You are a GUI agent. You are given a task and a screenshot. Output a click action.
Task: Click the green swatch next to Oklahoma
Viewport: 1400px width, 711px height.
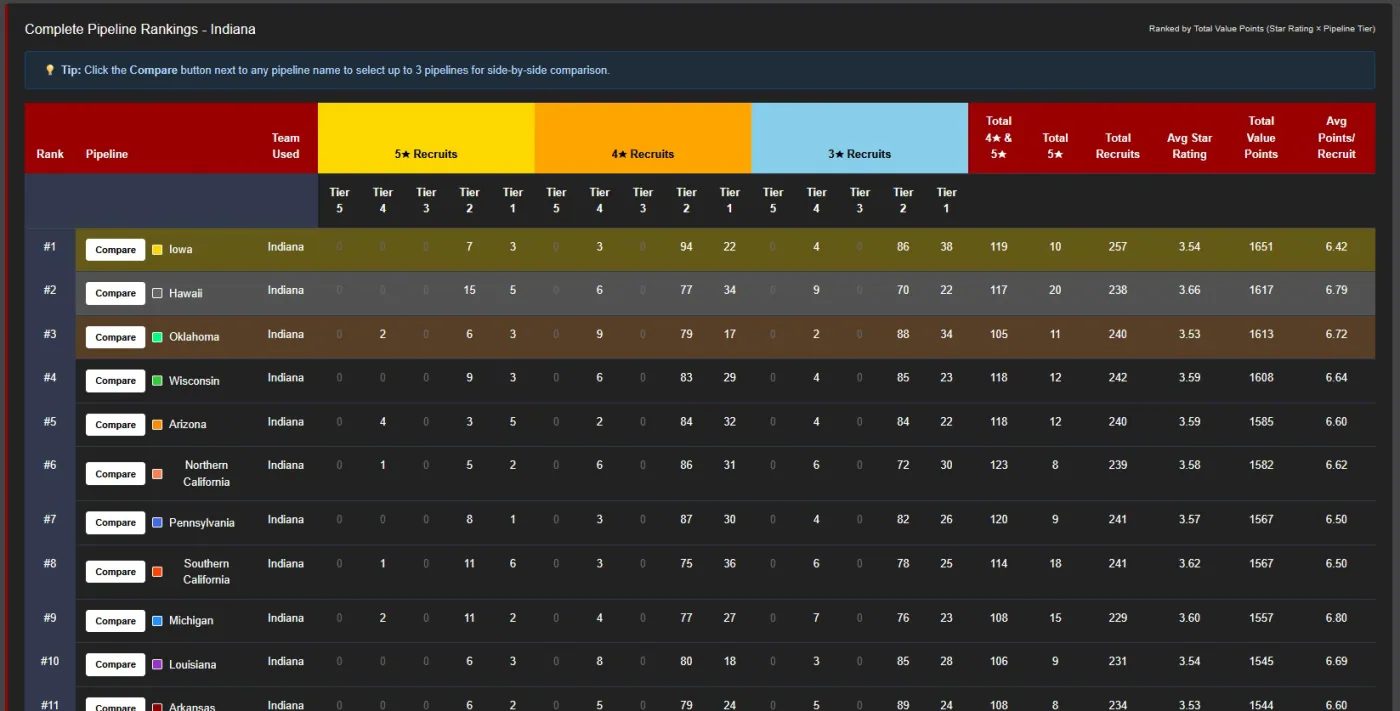157,338
